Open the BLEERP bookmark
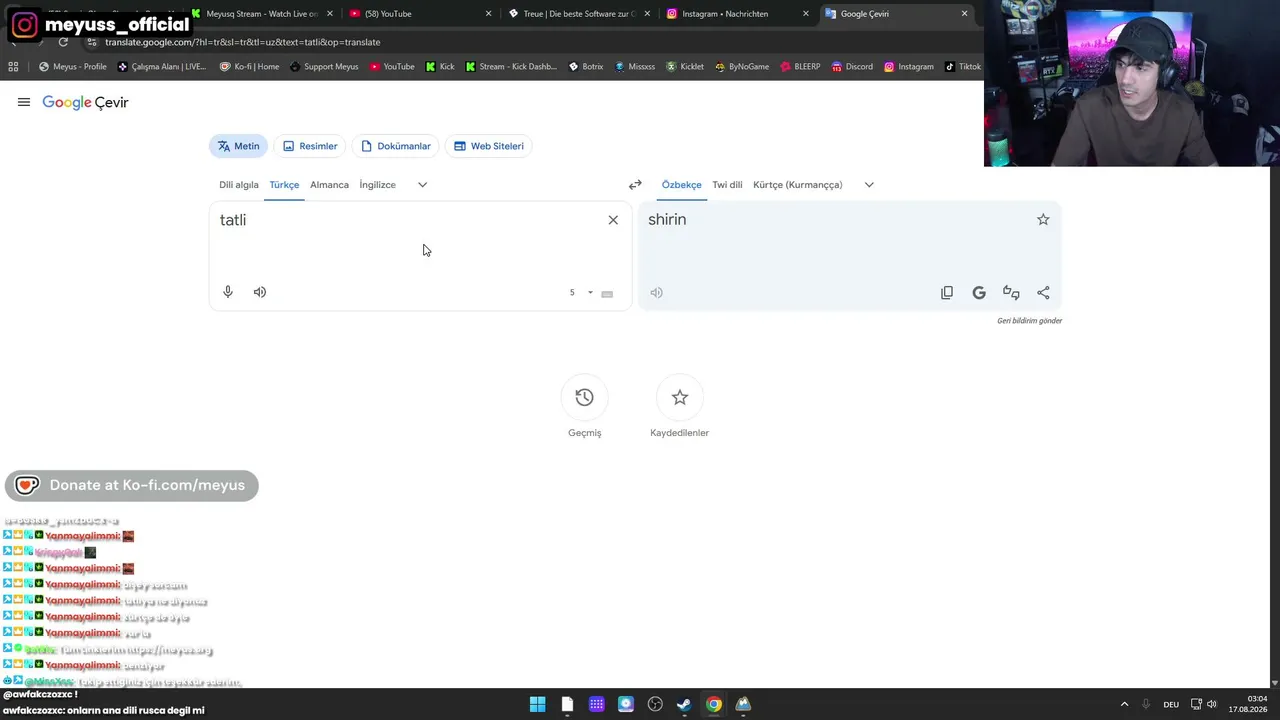Viewport: 1280px width, 720px height. point(800,67)
